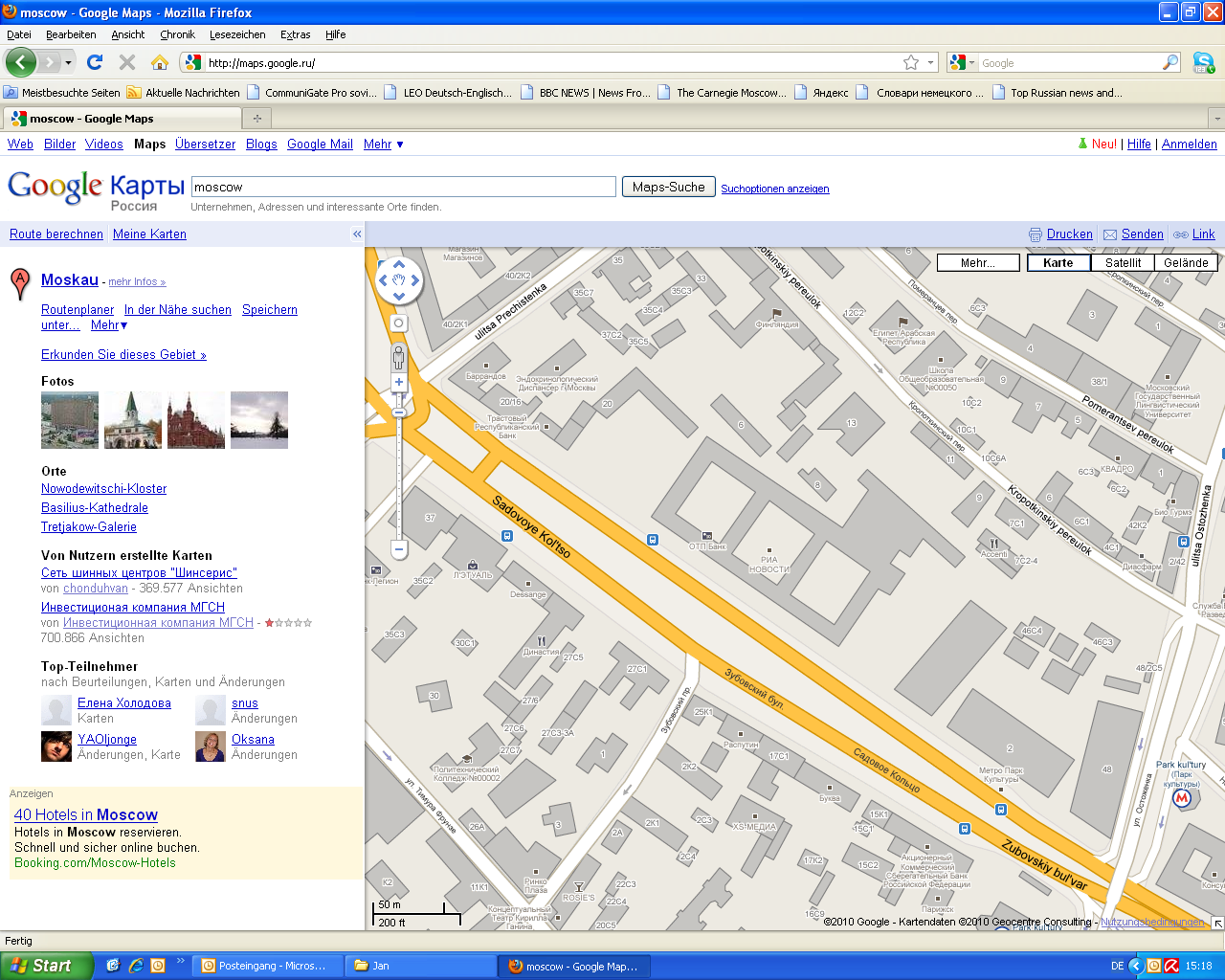The image size is (1225, 980).
Task: Bookmark this page with the star icon
Action: 911,62
